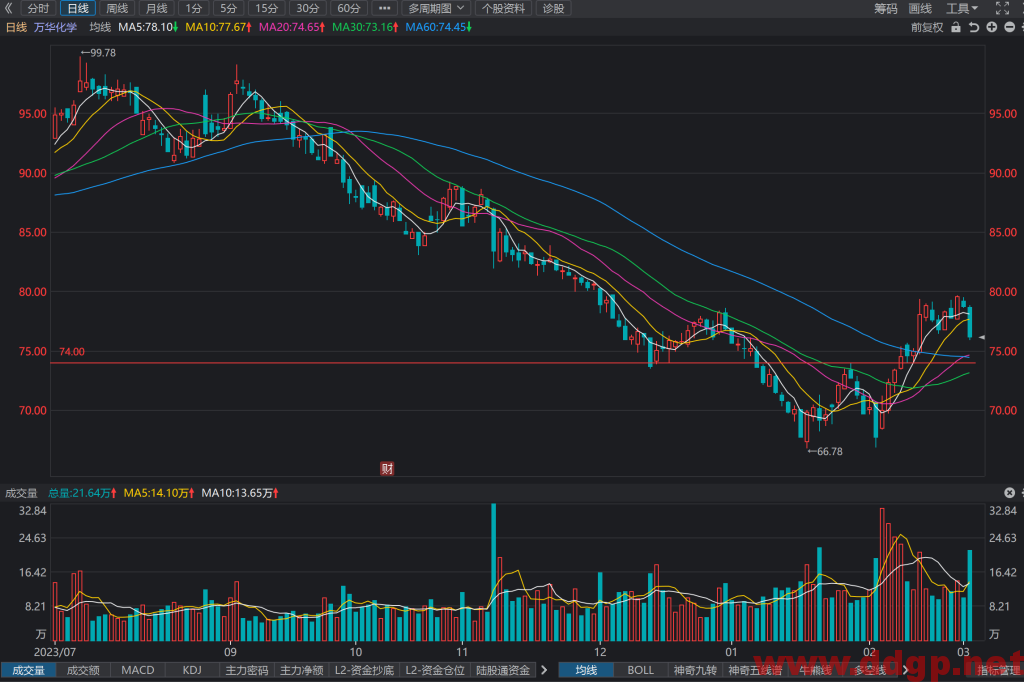The image size is (1024, 682).
Task: Switch to 月线 monthly period
Action: (x=156, y=8)
